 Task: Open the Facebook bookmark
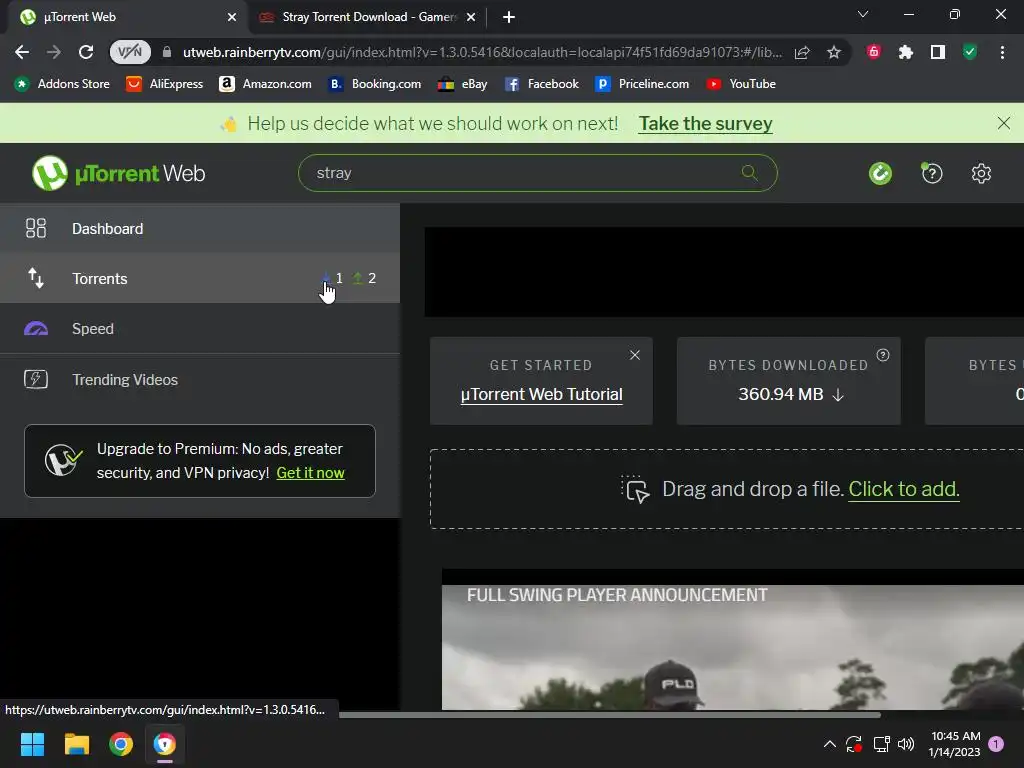coord(541,84)
